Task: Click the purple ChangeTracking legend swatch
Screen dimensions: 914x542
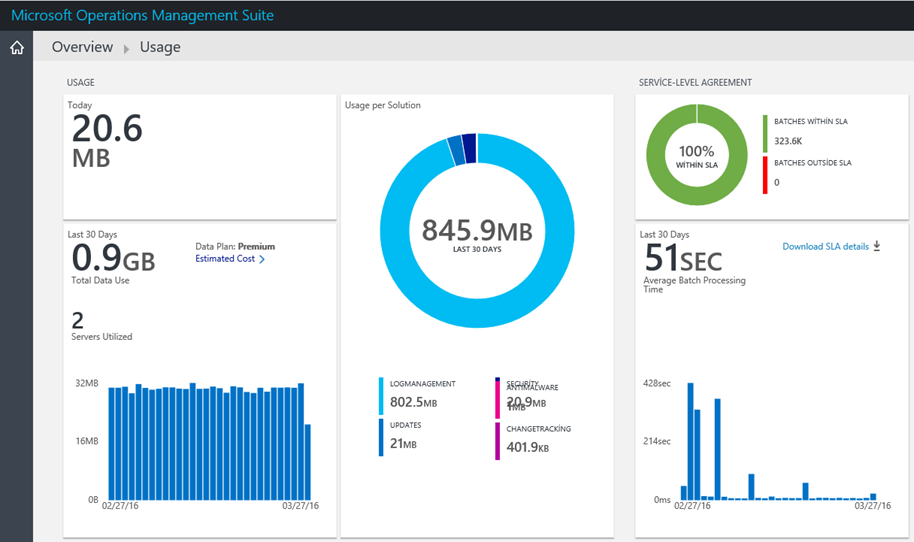Action: click(x=497, y=441)
